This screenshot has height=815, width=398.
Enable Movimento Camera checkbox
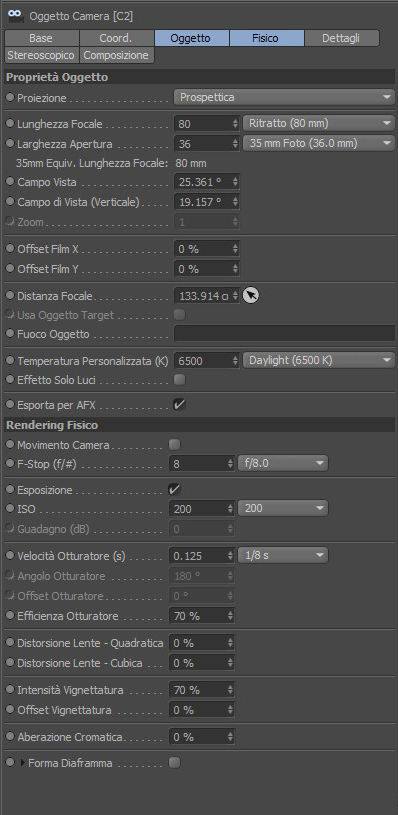(175, 445)
